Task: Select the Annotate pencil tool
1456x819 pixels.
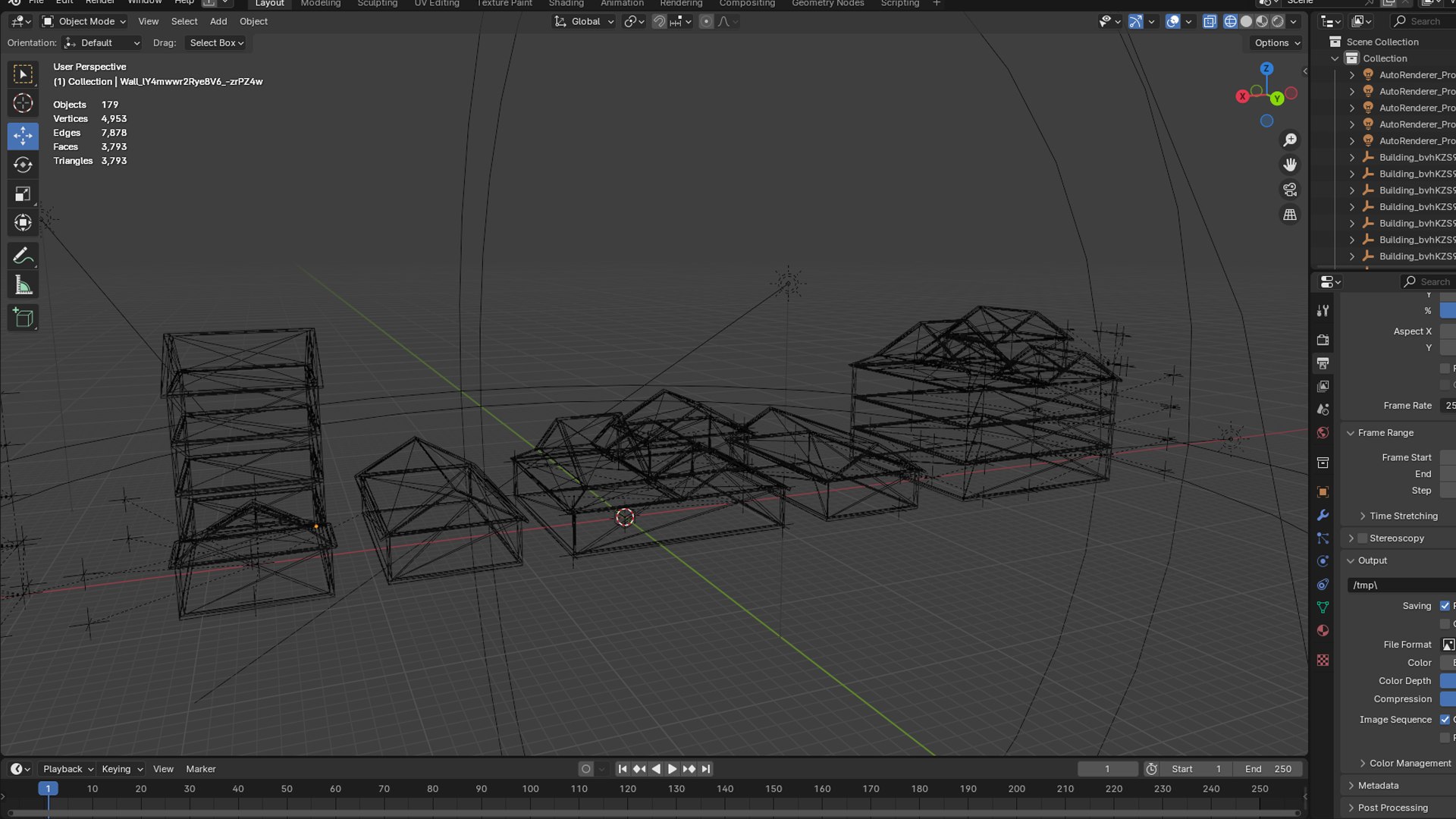Action: pos(23,256)
